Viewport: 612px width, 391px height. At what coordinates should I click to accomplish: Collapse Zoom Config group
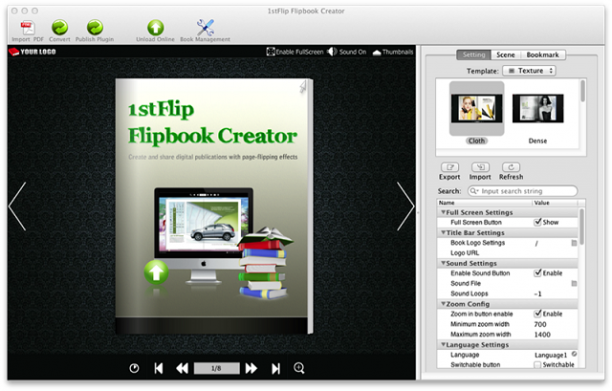coord(443,304)
